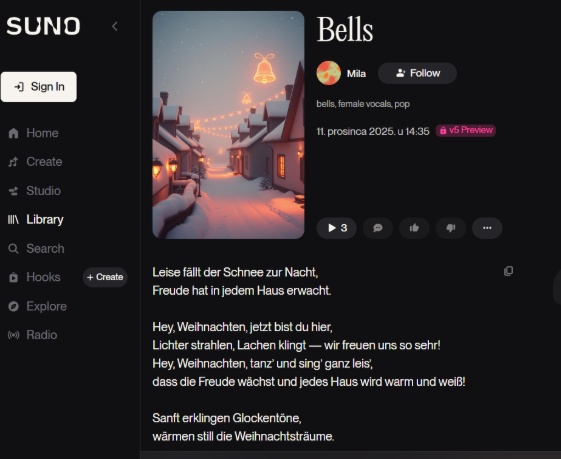Screen dimensions: 561x459
Task: Click the Hooks icon in the sidebar
Action: [13, 277]
